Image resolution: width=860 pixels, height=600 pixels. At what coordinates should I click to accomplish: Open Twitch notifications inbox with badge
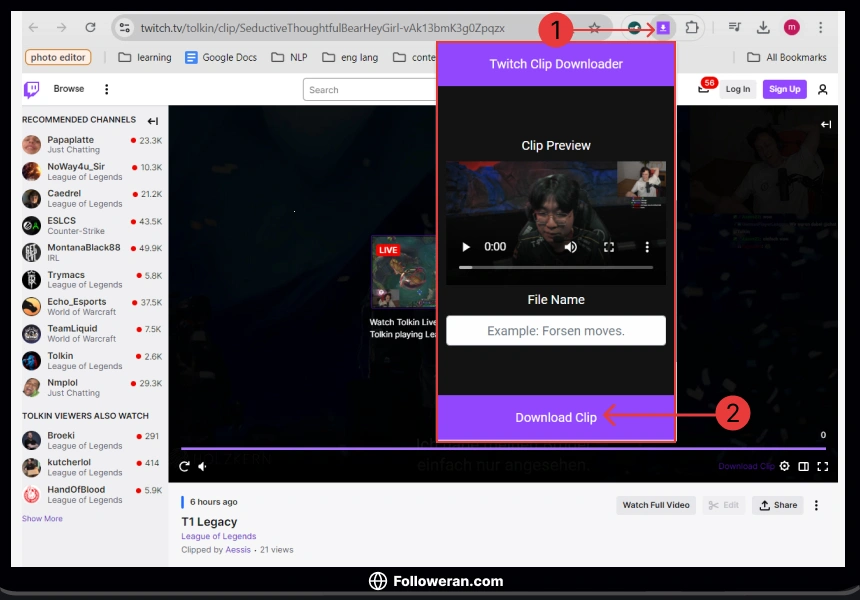[x=704, y=89]
